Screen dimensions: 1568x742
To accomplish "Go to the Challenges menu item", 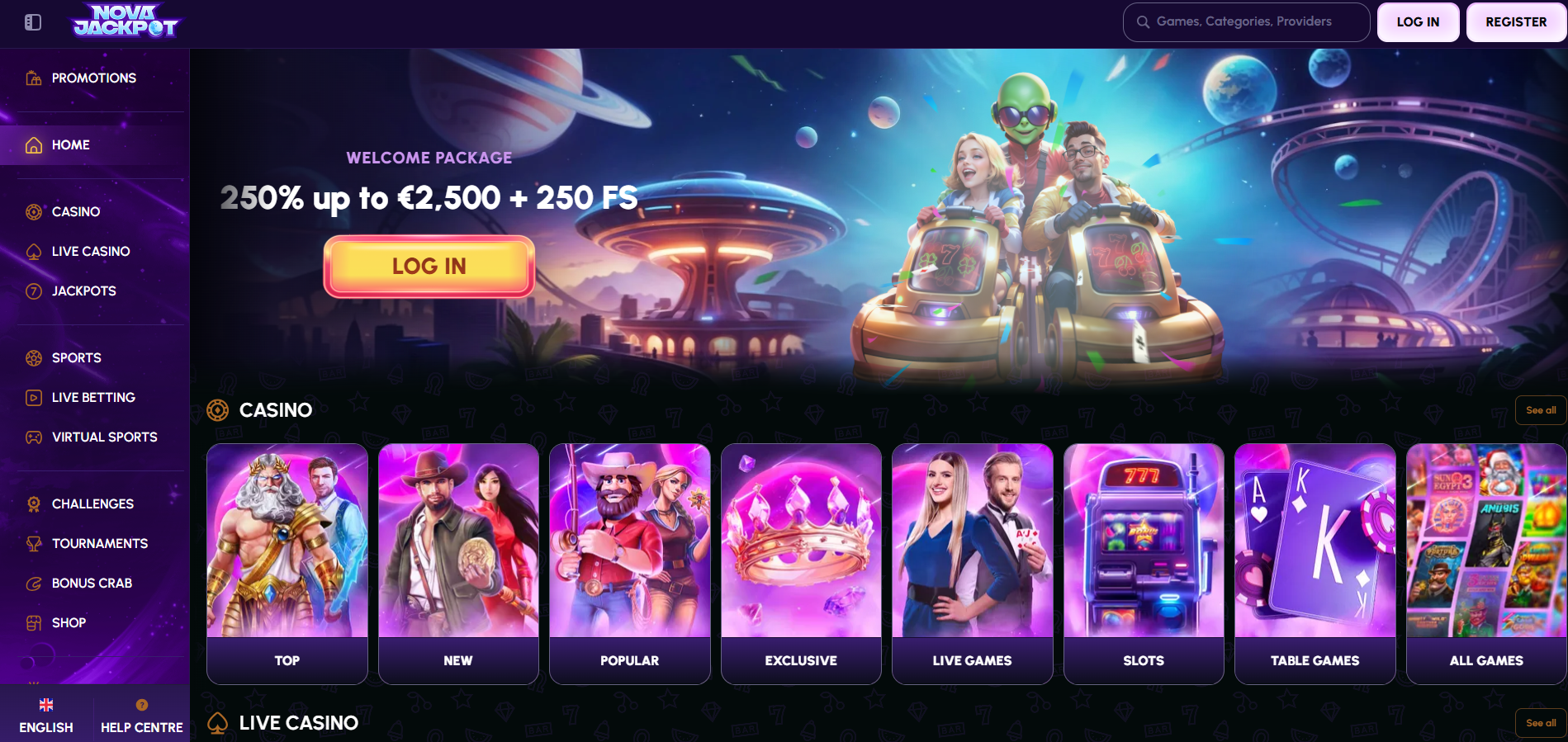I will click(92, 503).
